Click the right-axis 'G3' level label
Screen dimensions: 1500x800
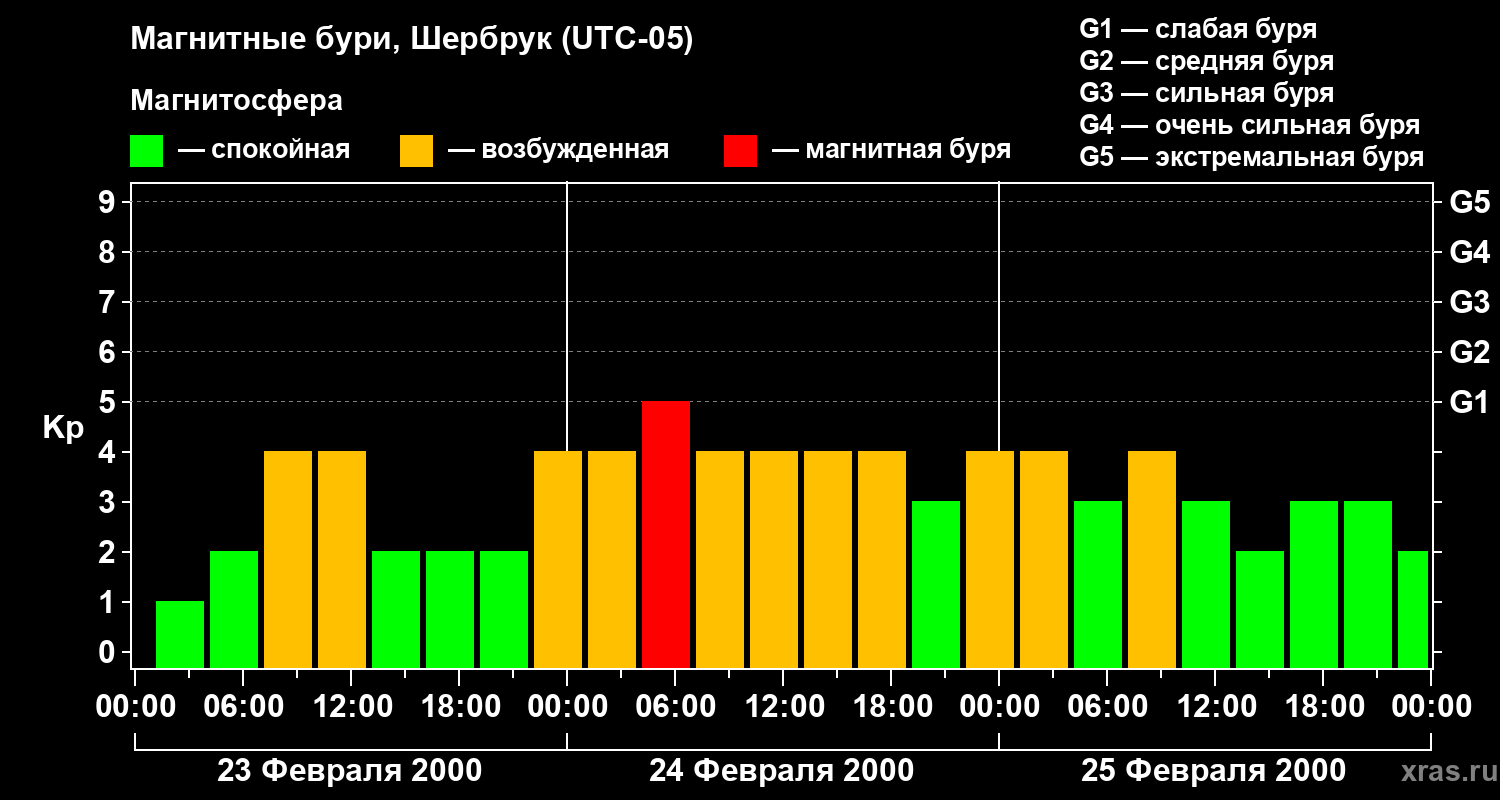coord(1470,302)
